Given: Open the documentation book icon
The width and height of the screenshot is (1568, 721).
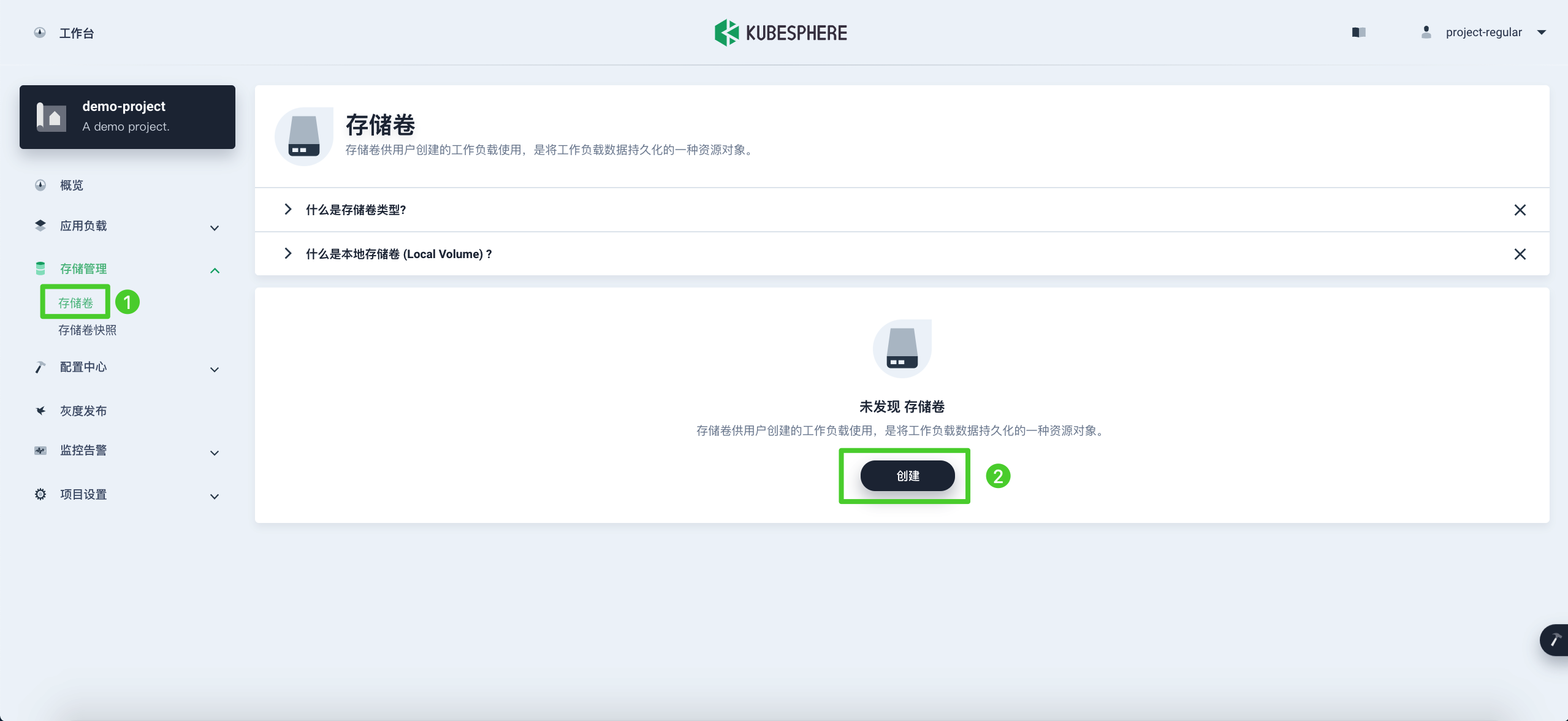Looking at the screenshot, I should 1358,32.
